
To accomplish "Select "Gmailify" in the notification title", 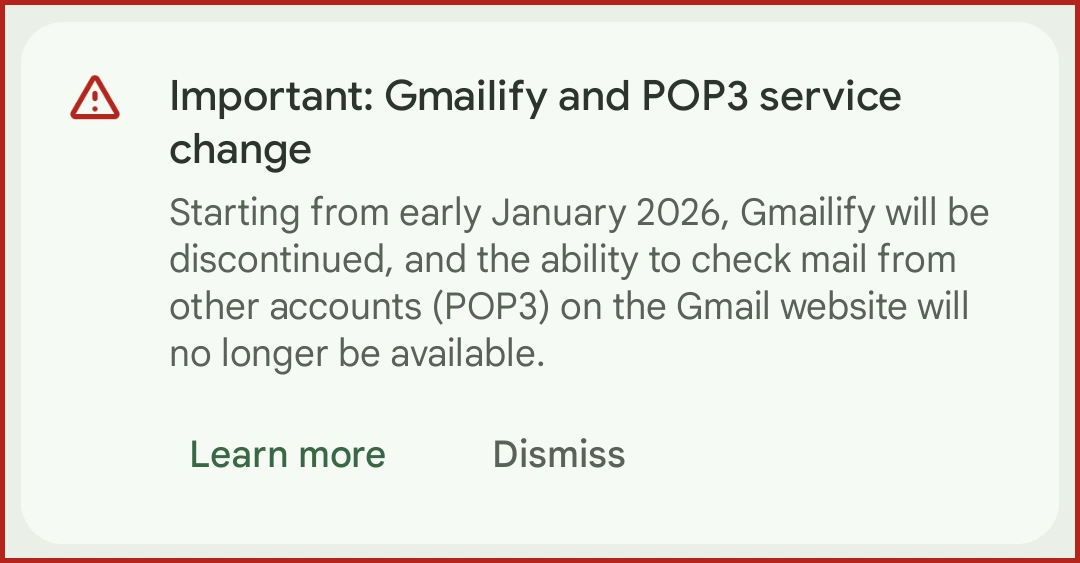I will click(x=466, y=97).
